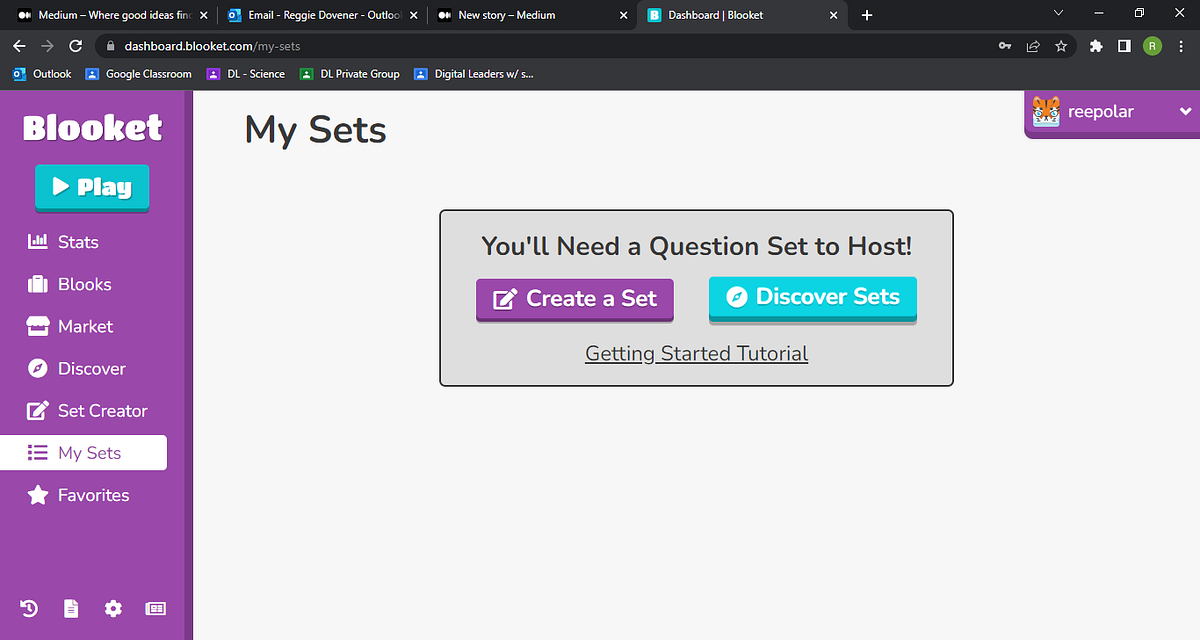Open the Chrome profile avatar R
The image size is (1200, 640).
coord(1152,46)
